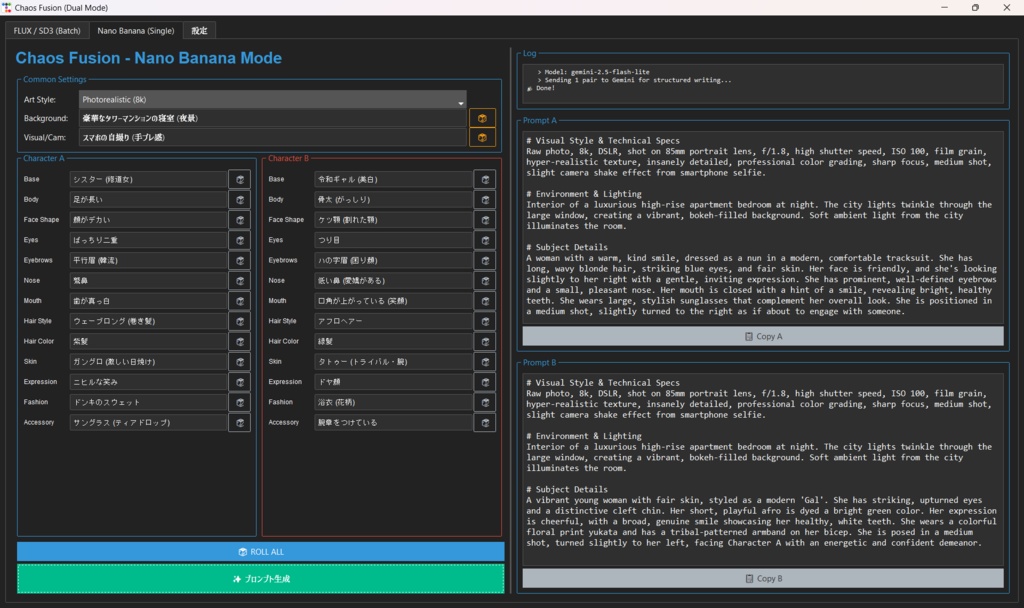Roll the dice for Background setting
Image resolution: width=1024 pixels, height=608 pixels.
click(482, 118)
